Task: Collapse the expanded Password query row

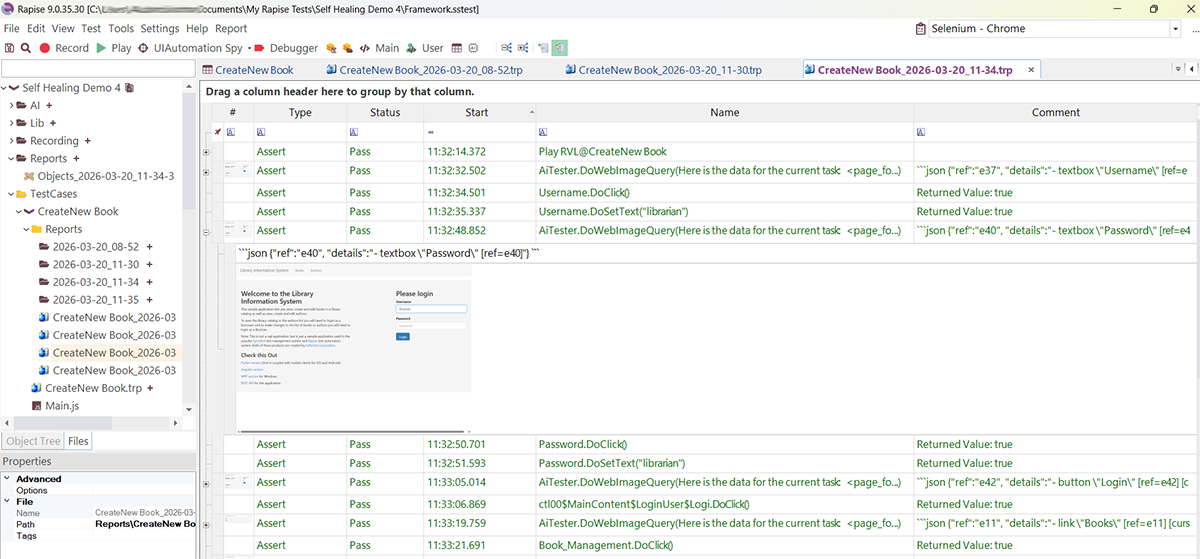Action: [207, 231]
